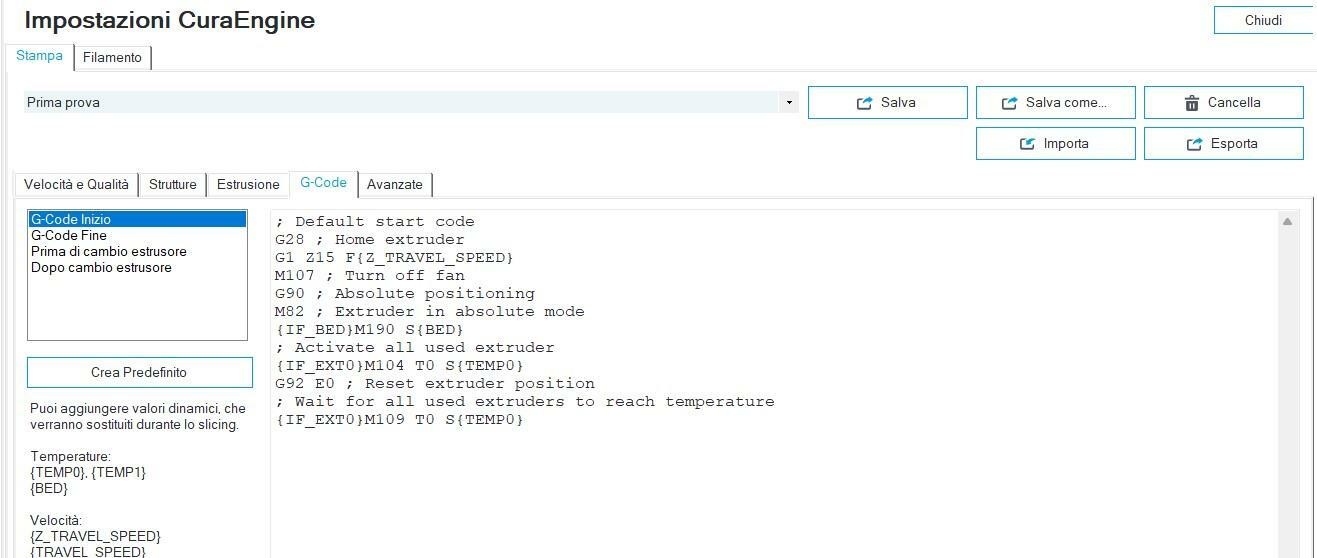Switch to the Filamento tab
The width and height of the screenshot is (1317, 558).
(112, 58)
